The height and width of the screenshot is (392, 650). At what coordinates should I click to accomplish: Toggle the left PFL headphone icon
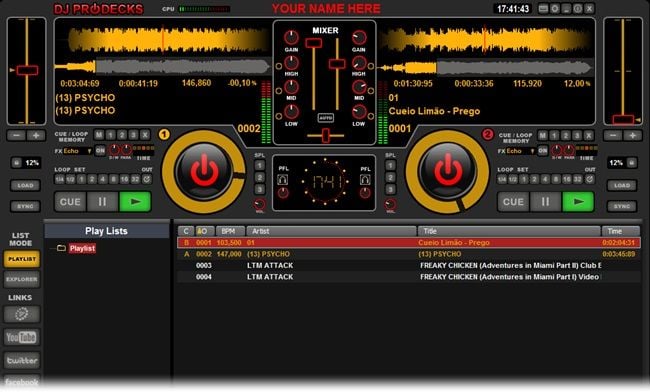pos(282,179)
